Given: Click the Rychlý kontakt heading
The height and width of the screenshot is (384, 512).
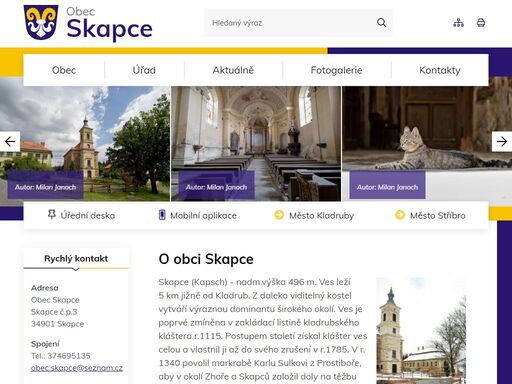Looking at the screenshot, I should (x=76, y=259).
